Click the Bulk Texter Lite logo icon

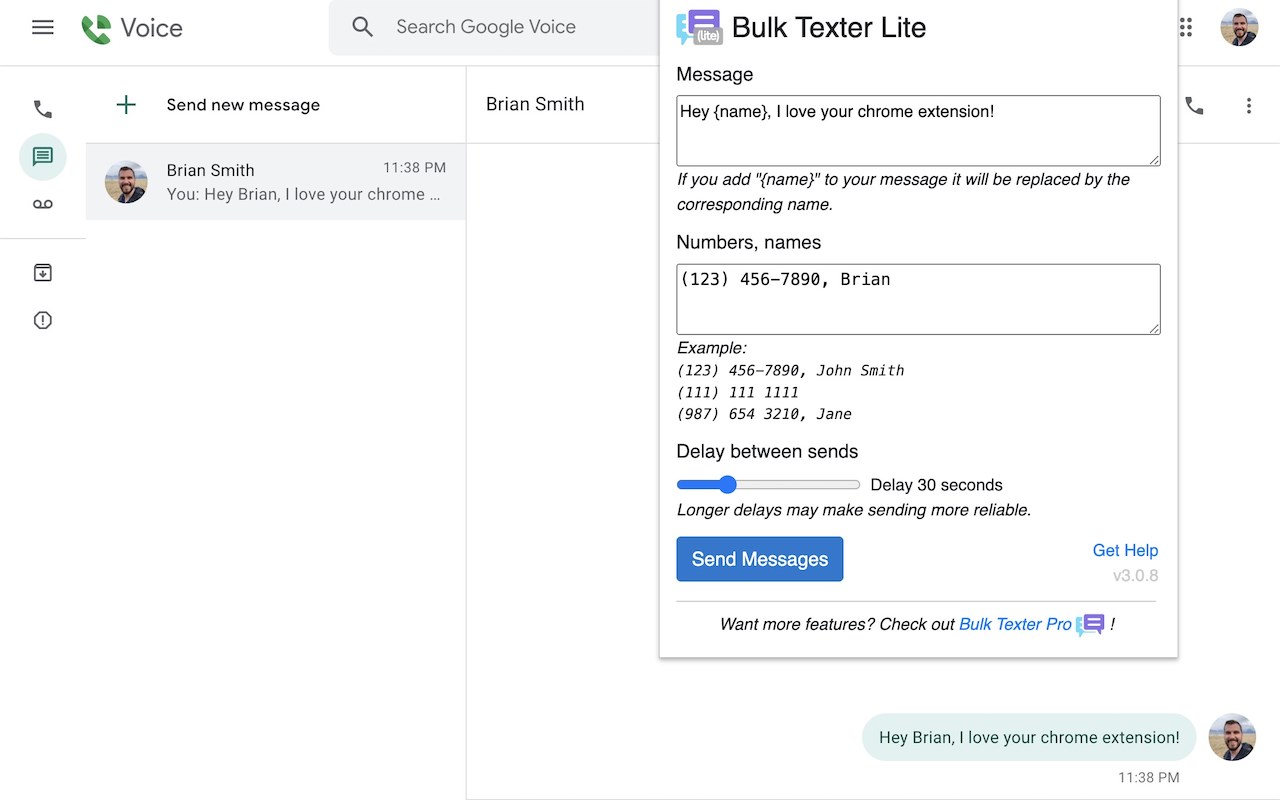click(x=699, y=27)
